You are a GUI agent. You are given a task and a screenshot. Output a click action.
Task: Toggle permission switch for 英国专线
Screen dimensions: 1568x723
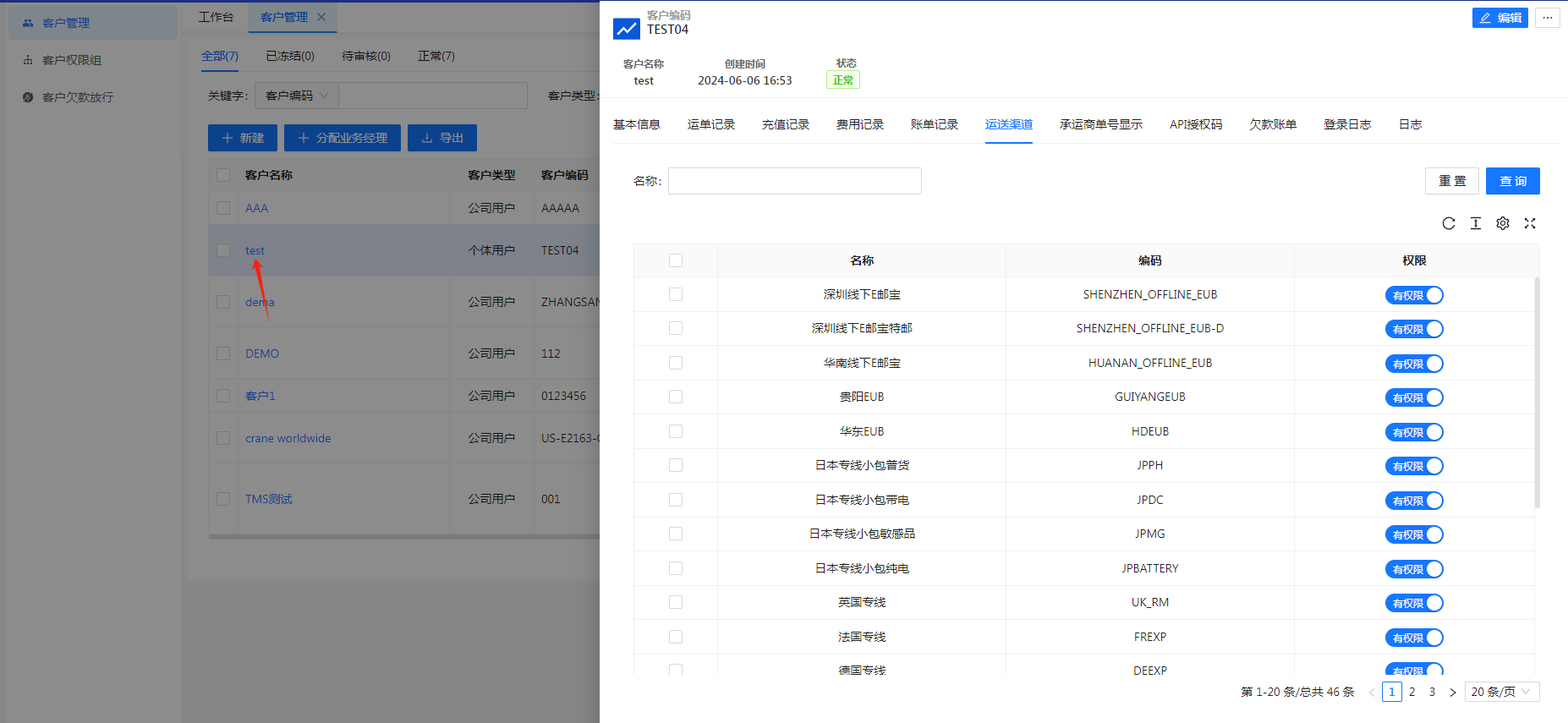(1414, 603)
